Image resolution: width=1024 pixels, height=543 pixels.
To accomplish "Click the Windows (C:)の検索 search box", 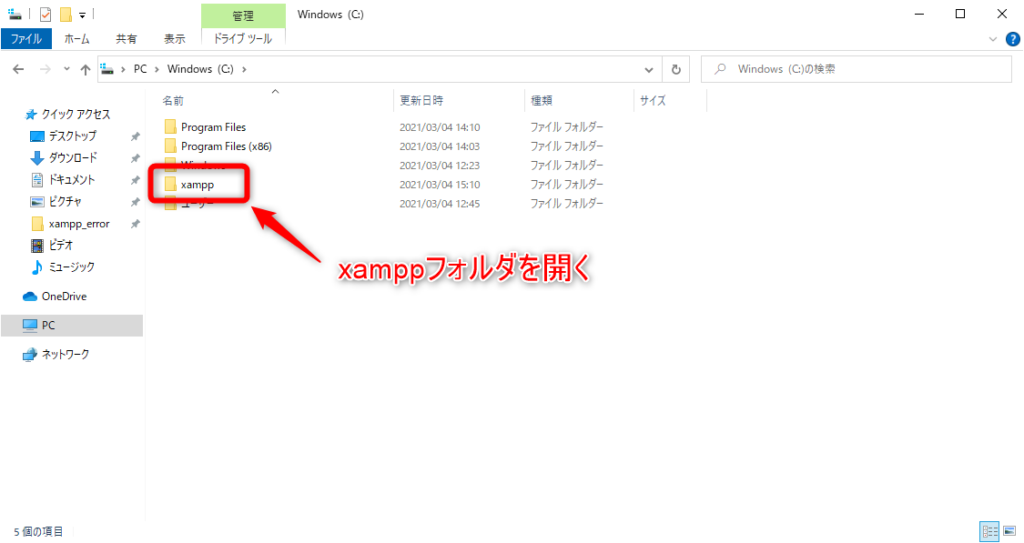I will point(856,69).
